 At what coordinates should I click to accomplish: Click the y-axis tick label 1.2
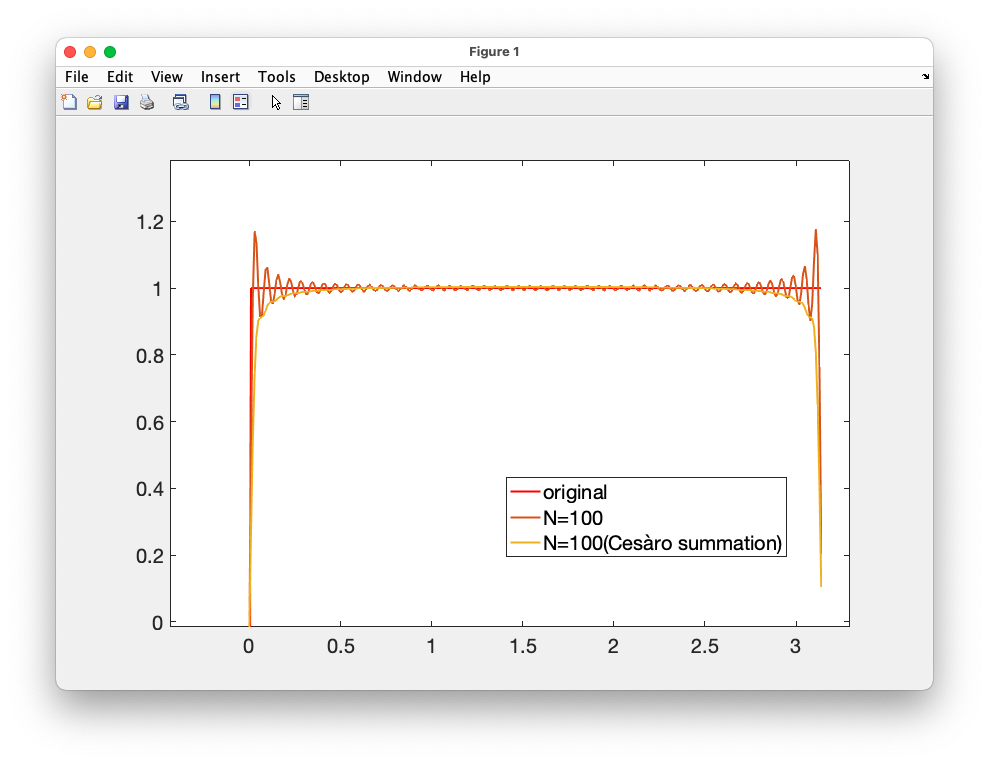coord(150,222)
